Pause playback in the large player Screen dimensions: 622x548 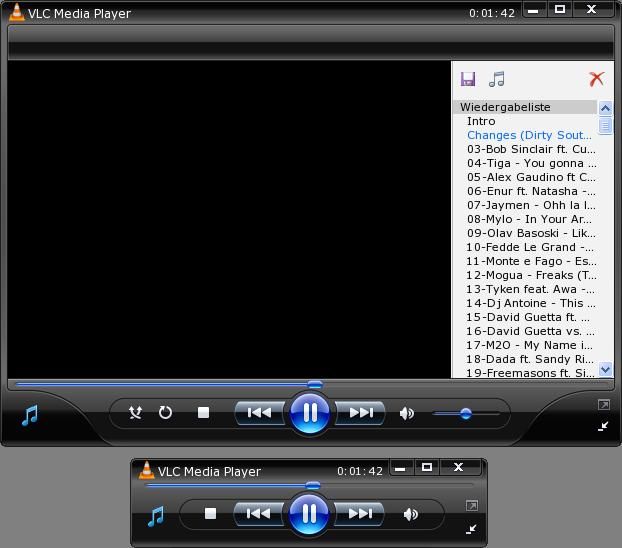pos(310,413)
